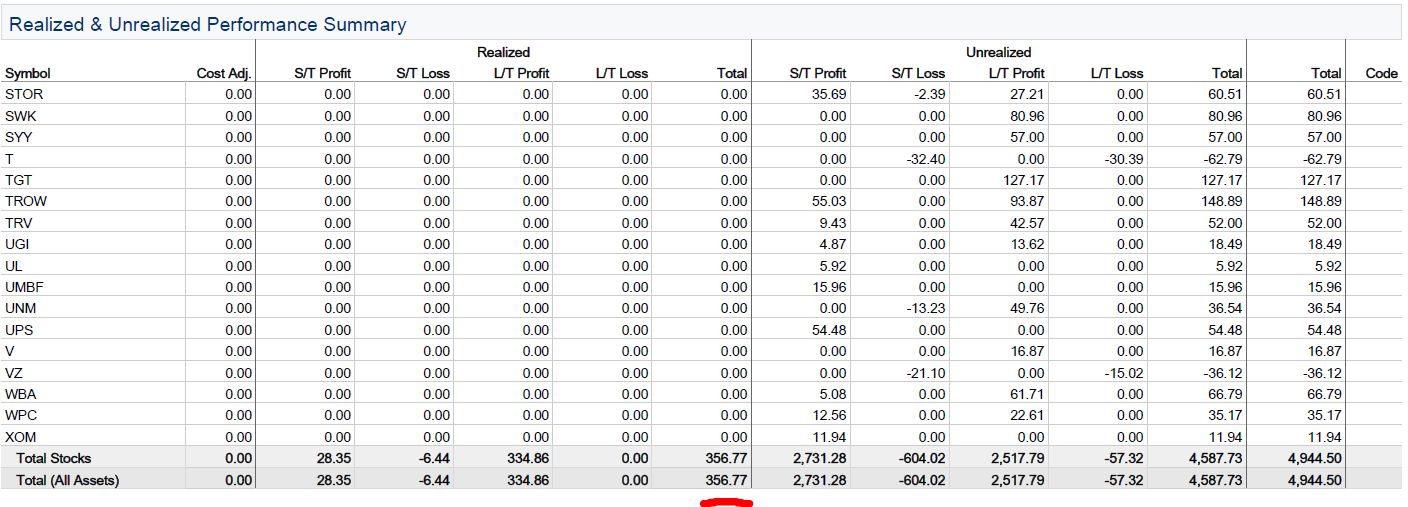Select the UPS symbol cell
Screen dimensions: 1408x507
[x=20, y=330]
